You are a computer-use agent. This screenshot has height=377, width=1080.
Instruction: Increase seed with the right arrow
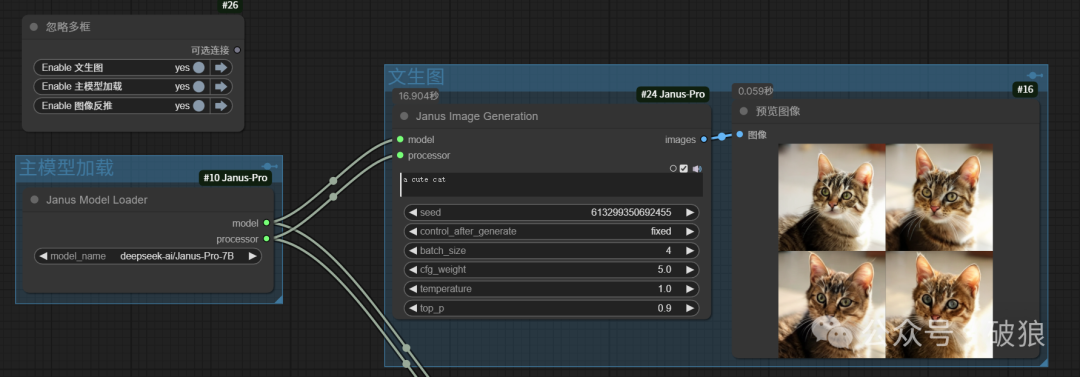coord(690,212)
